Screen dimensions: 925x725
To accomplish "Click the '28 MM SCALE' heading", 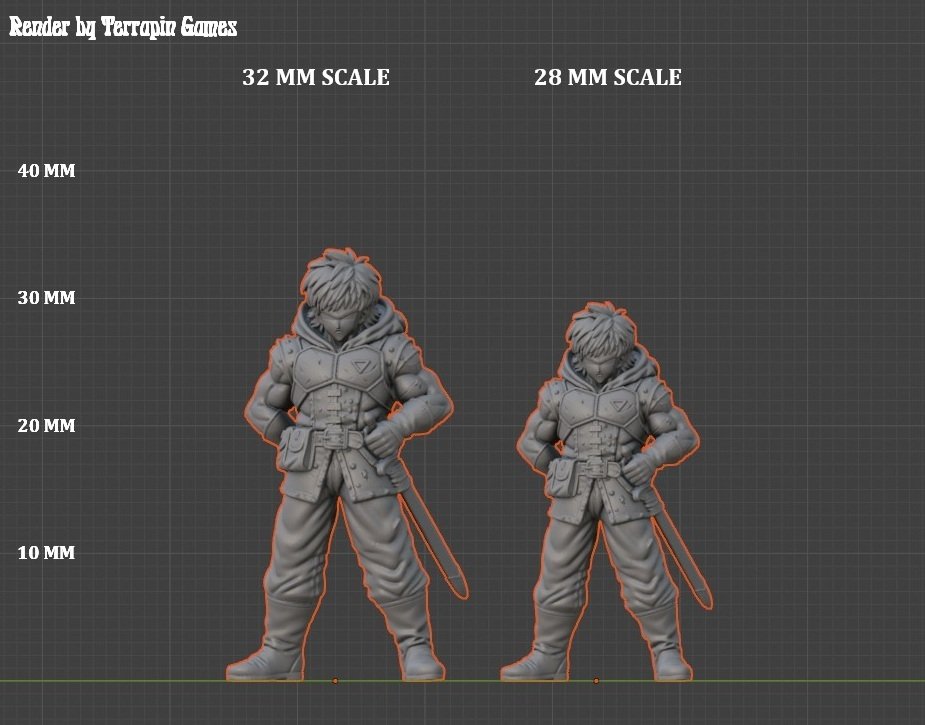I will point(608,77).
